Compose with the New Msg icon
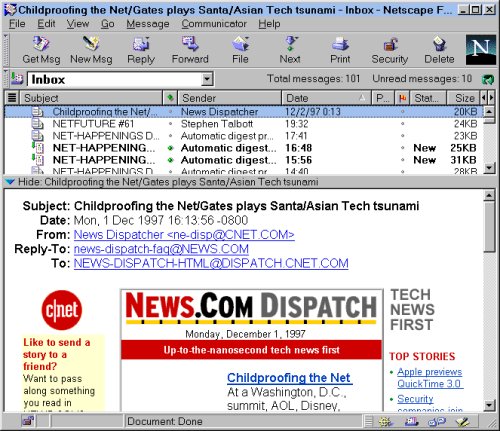 (91, 50)
